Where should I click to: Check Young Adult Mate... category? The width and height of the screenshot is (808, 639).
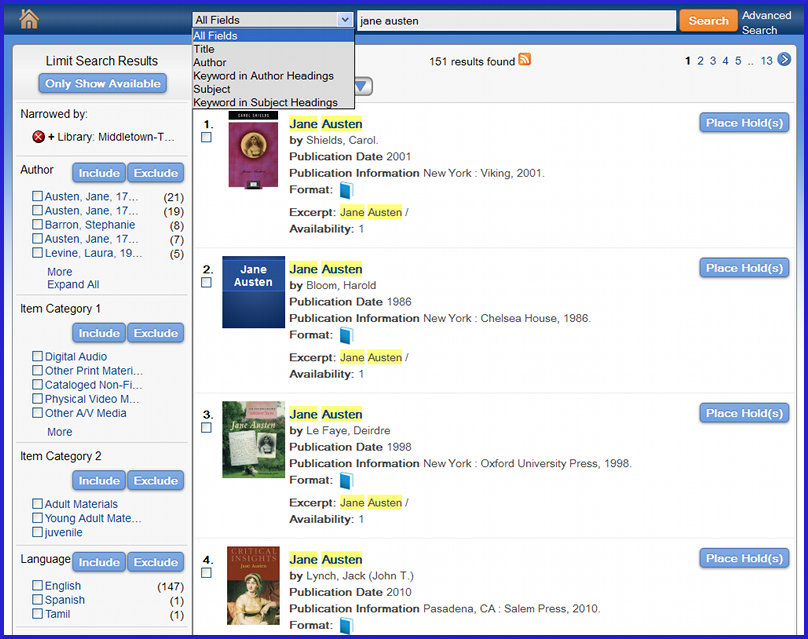tap(37, 517)
